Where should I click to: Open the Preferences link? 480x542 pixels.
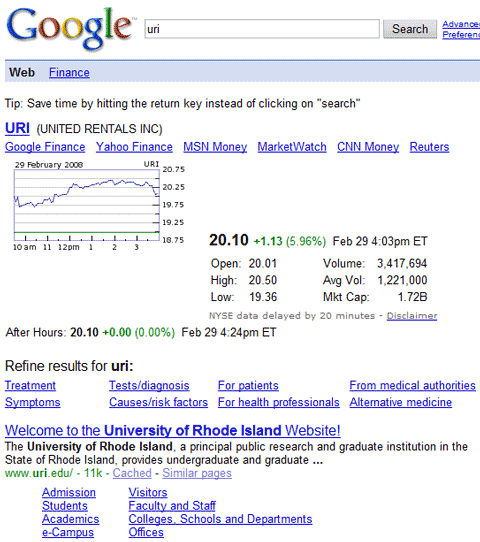coord(461,35)
